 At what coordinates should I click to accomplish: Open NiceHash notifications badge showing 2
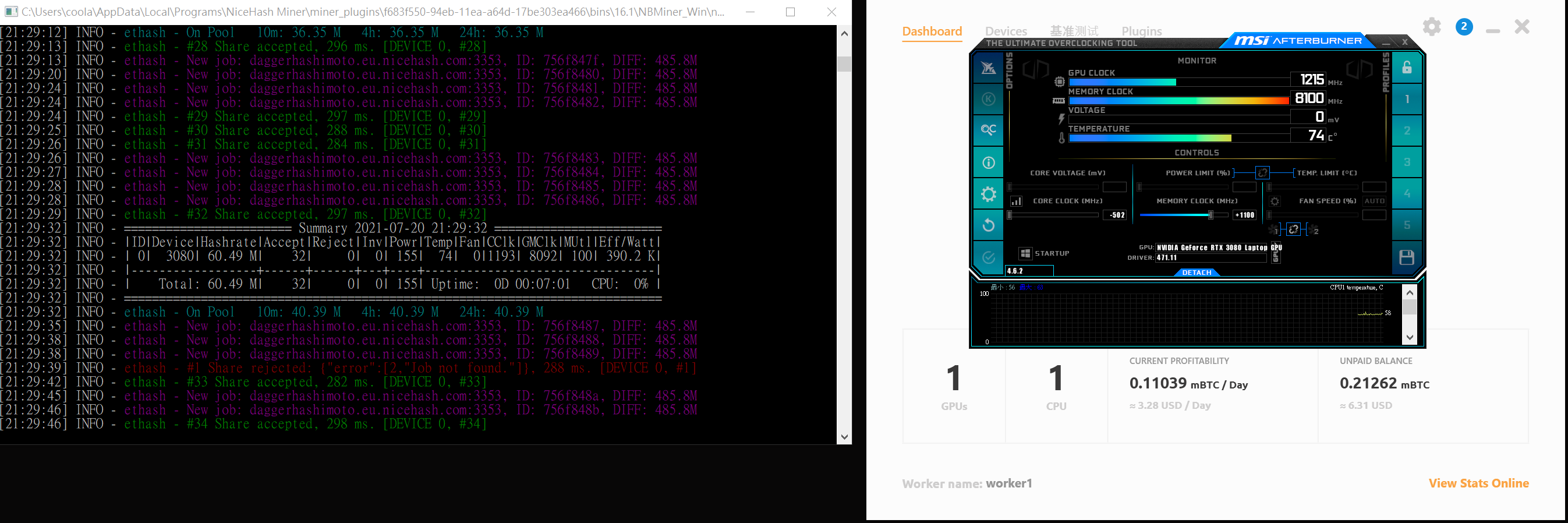pyautogui.click(x=1464, y=27)
